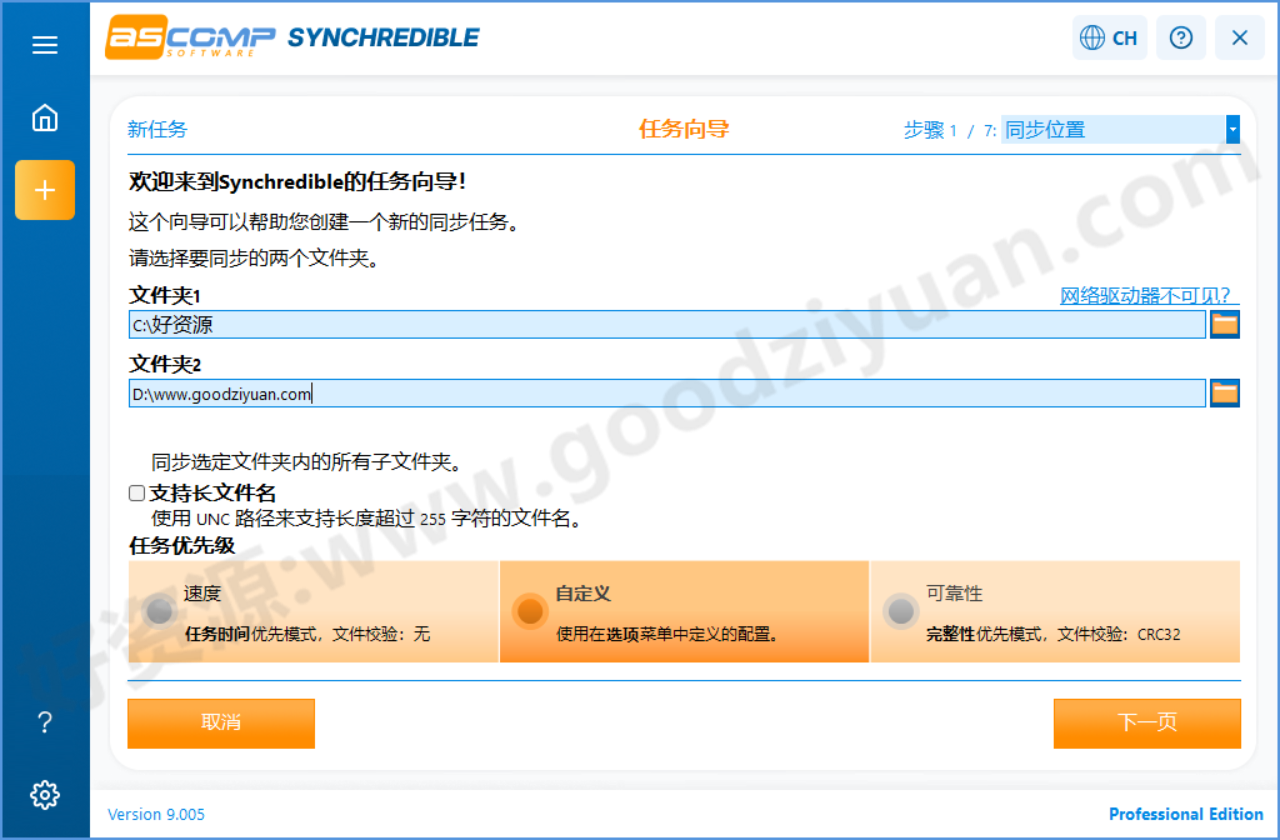
Task: Open the sidebar hamburger menu
Action: point(44,44)
